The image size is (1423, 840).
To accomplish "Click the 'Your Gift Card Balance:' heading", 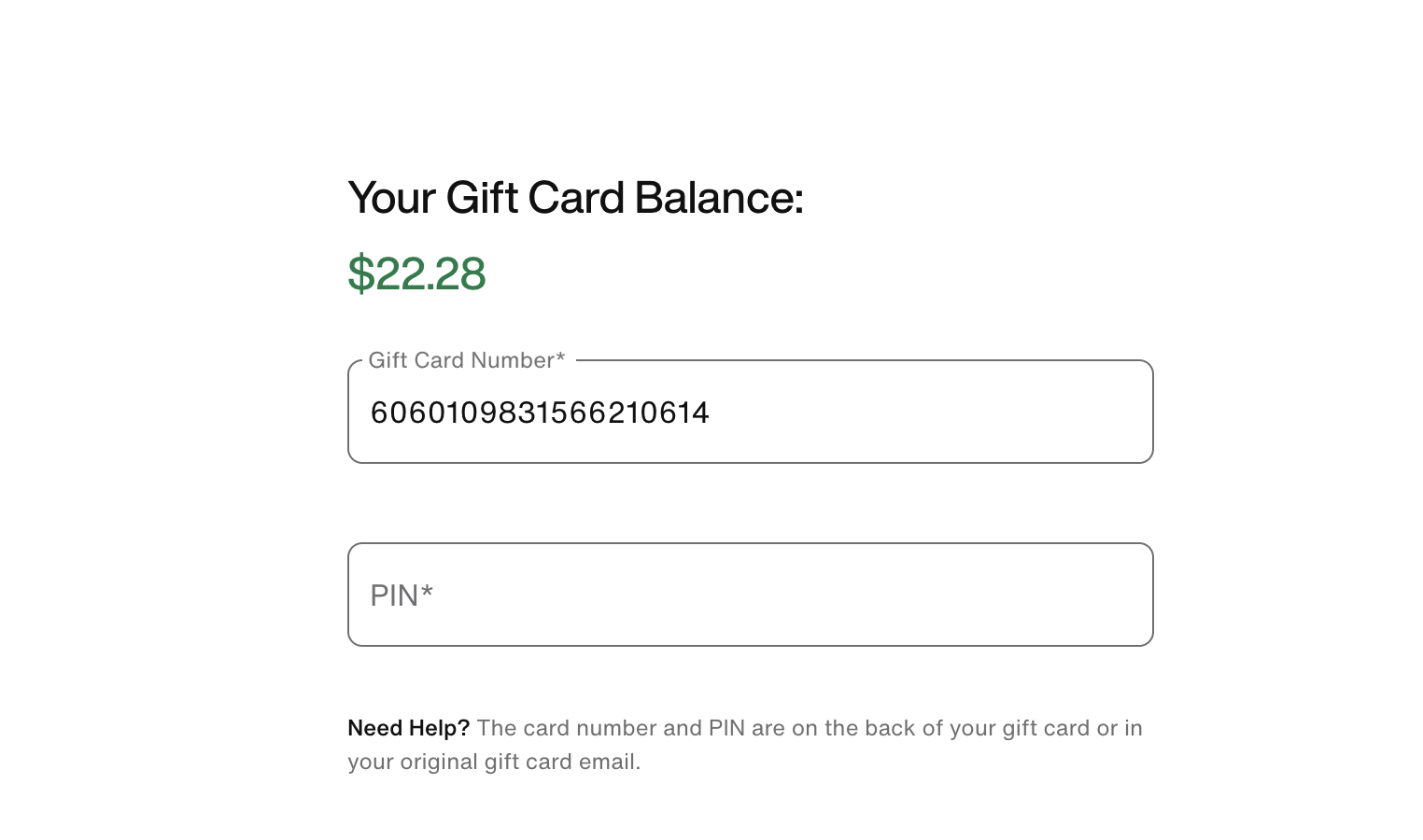I will (x=575, y=198).
